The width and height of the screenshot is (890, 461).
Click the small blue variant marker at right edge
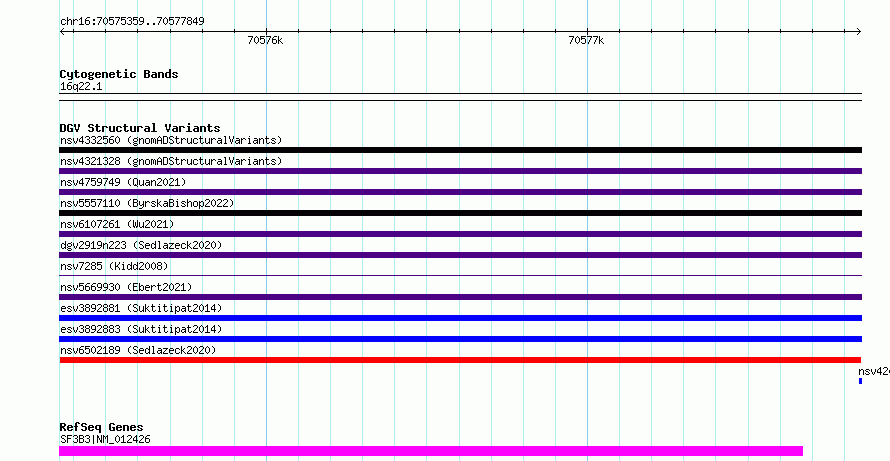point(860,381)
